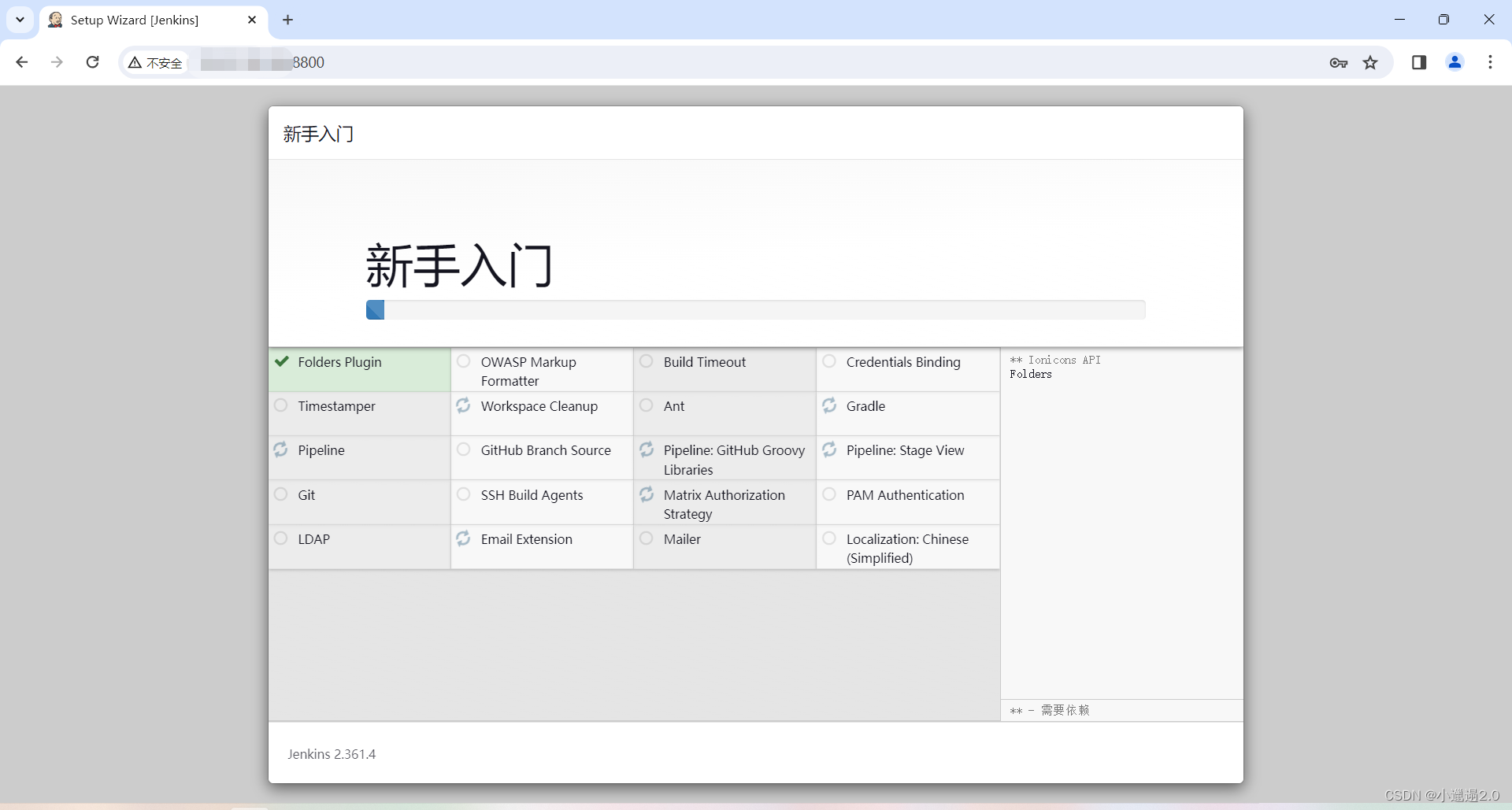Click the Gradle label

865,406
